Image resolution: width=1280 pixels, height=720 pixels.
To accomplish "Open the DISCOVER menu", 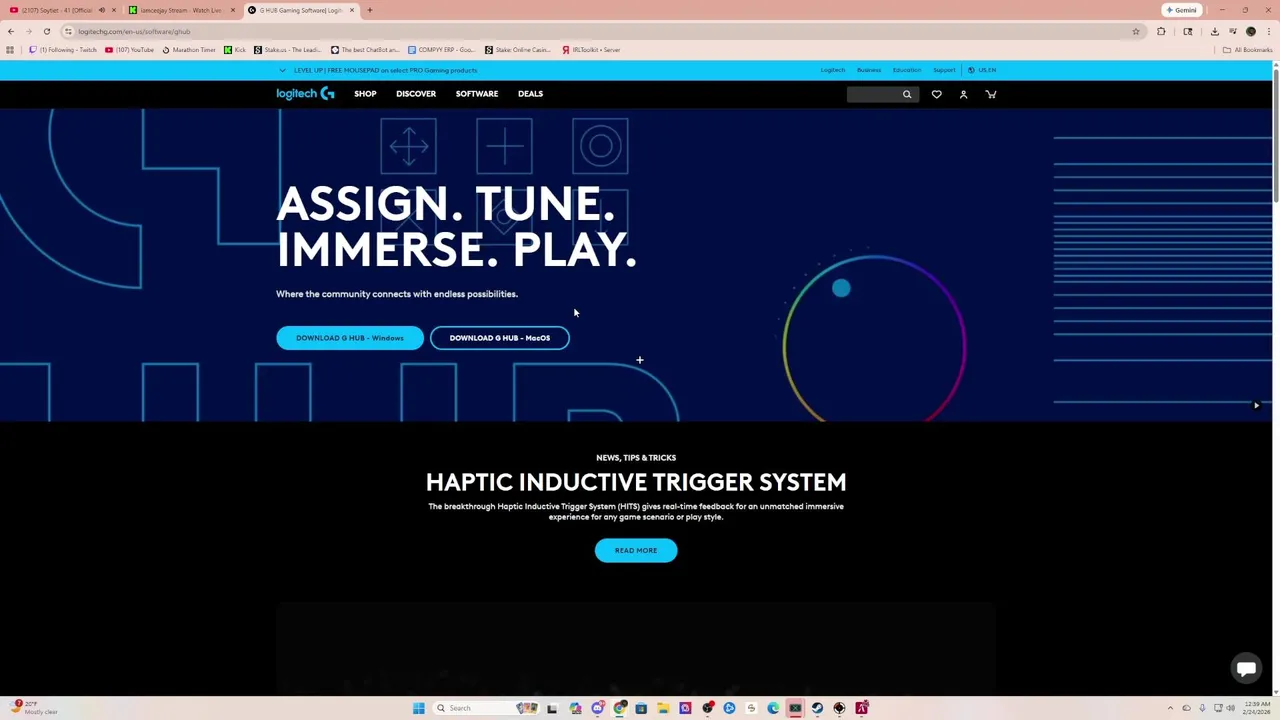I will point(416,94).
